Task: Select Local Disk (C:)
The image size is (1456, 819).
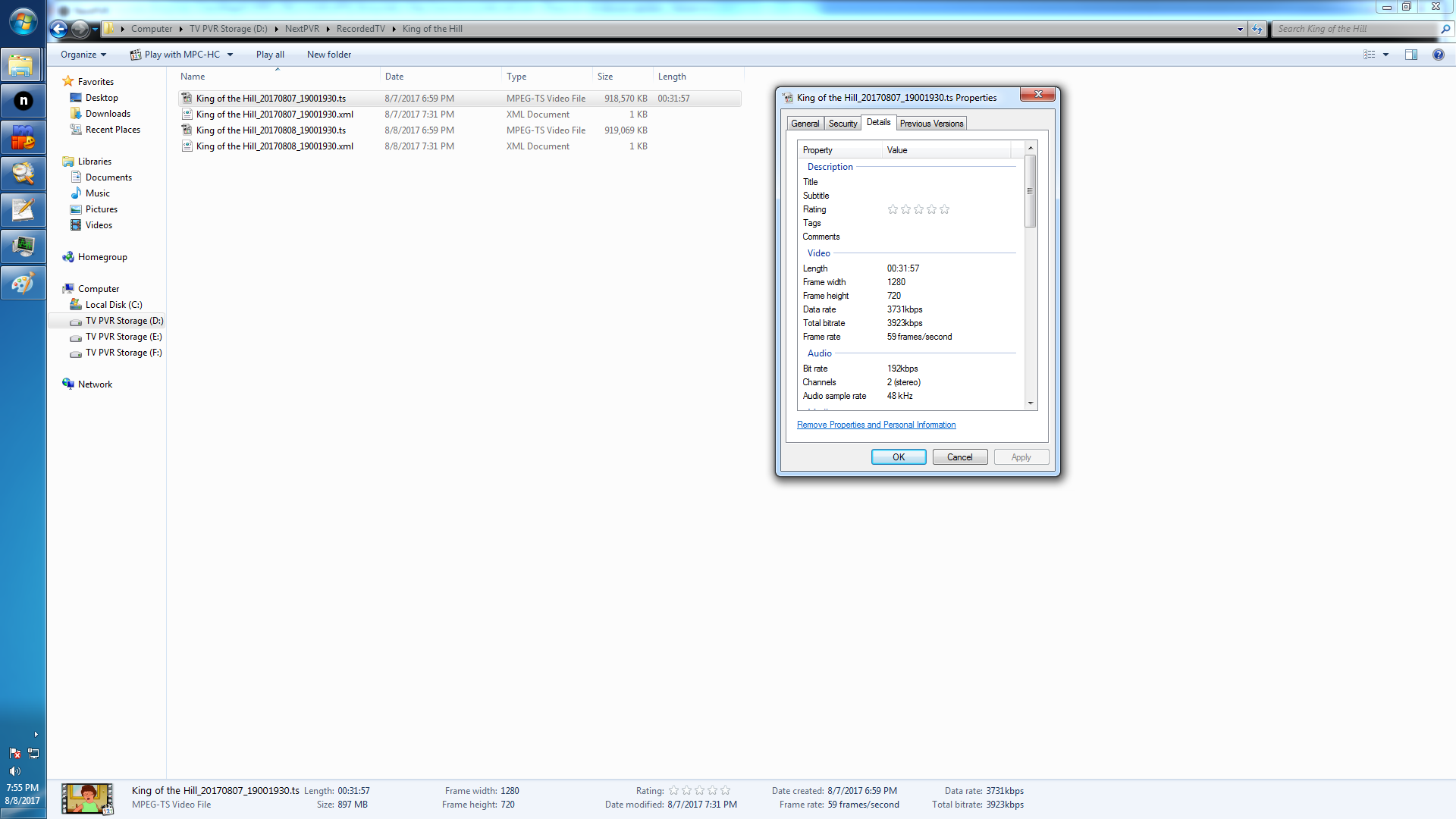Action: (113, 305)
